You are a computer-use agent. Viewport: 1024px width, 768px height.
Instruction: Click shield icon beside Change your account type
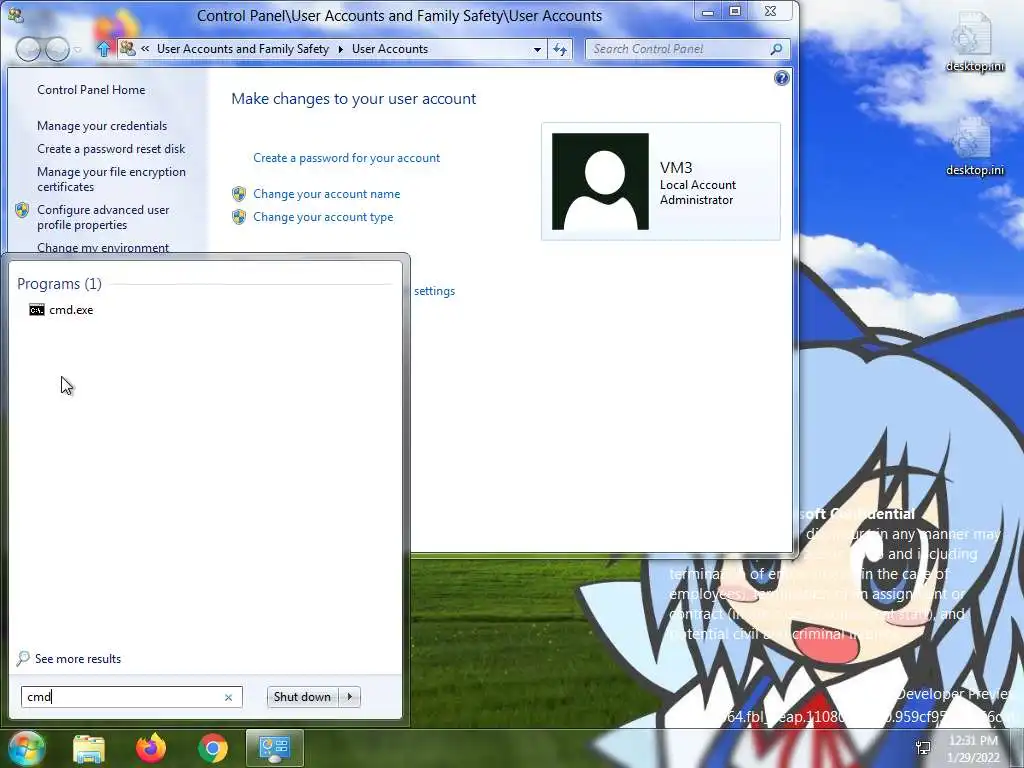point(239,217)
